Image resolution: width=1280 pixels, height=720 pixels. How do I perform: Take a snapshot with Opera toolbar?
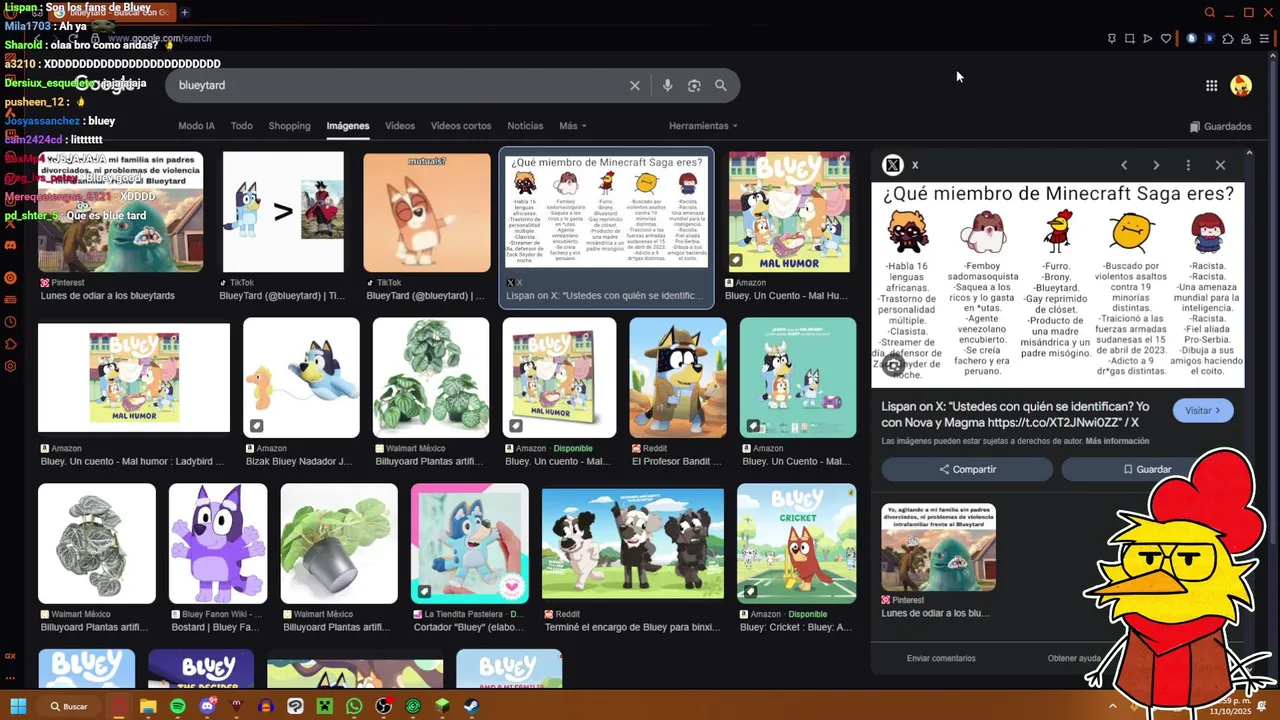[1130, 39]
